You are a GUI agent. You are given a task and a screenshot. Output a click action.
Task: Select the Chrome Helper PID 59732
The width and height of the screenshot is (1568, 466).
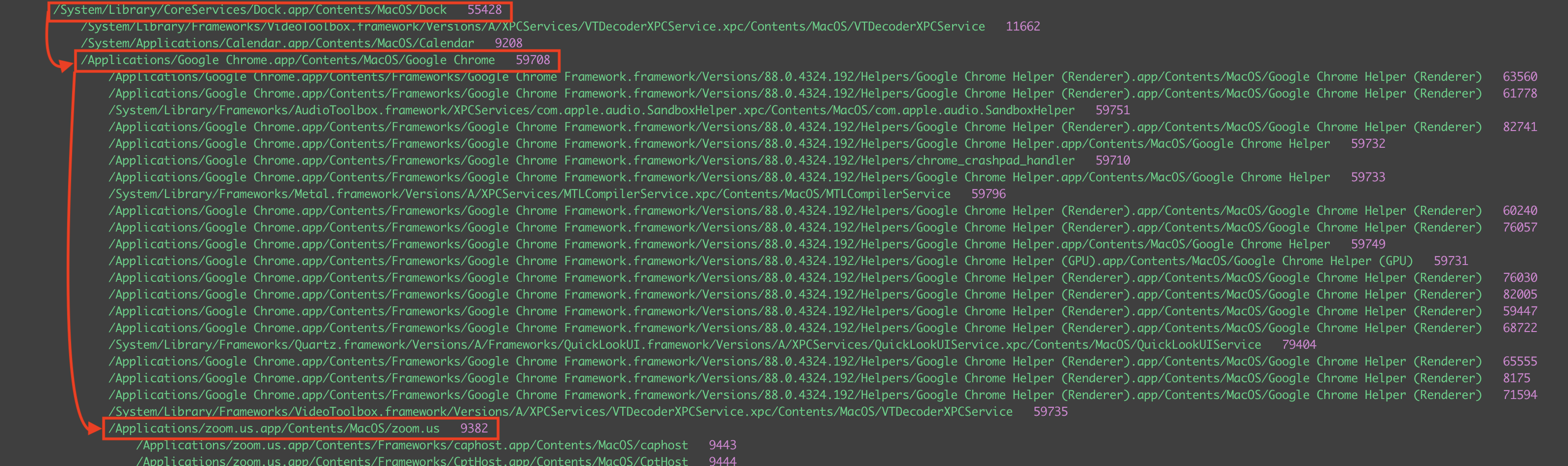tap(1368, 143)
